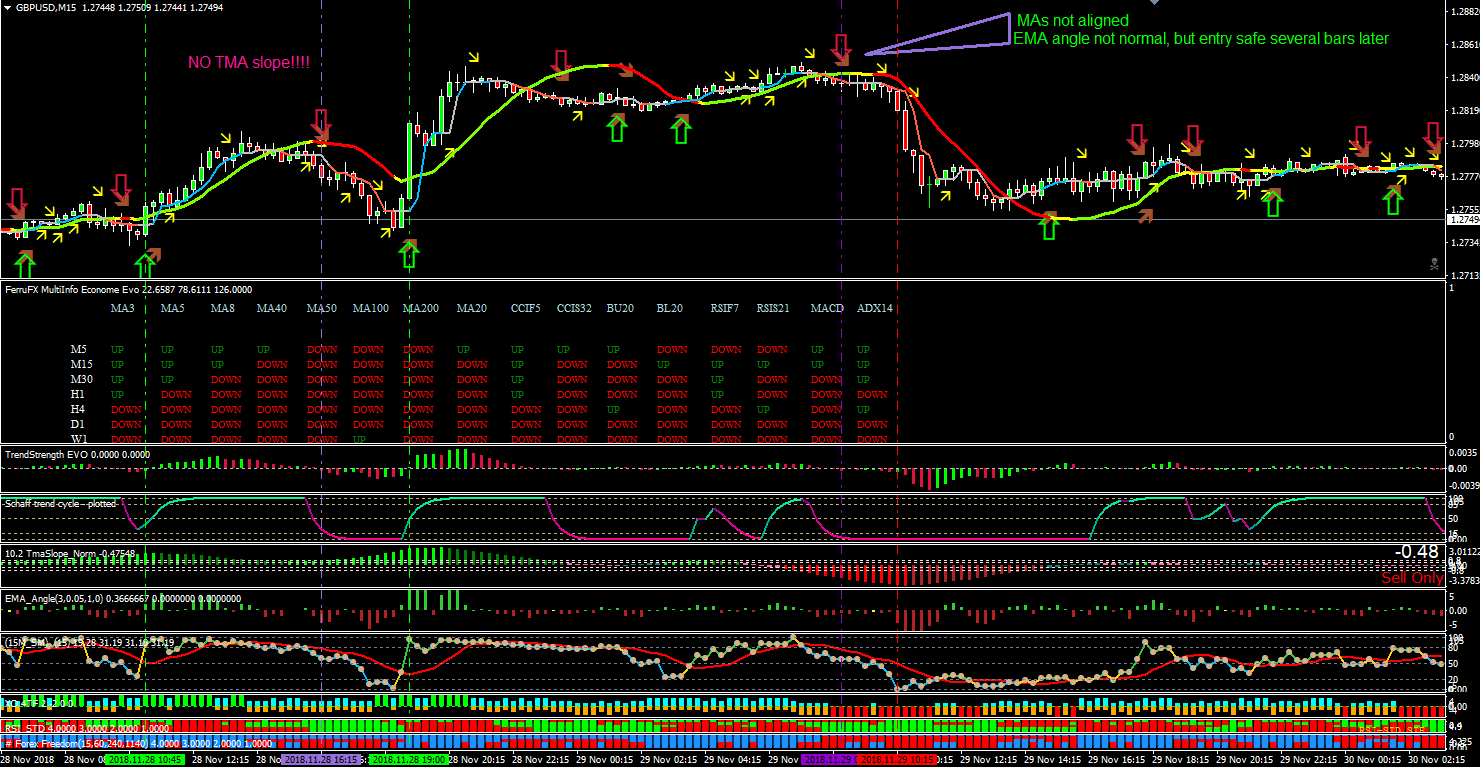Click the 2018.11.28 16:15 purple time marker

tap(320, 760)
